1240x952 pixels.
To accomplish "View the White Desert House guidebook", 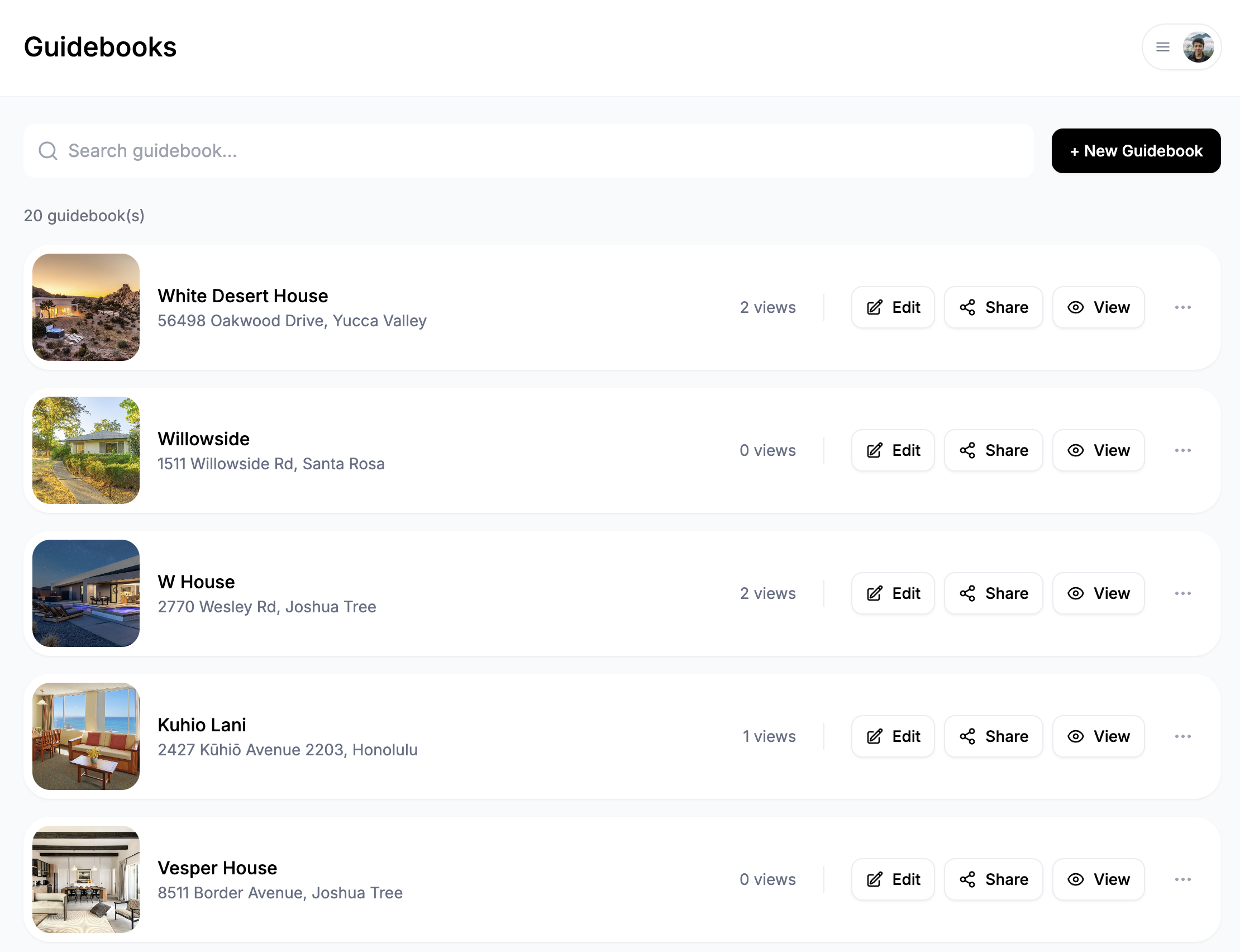I will coord(1098,307).
